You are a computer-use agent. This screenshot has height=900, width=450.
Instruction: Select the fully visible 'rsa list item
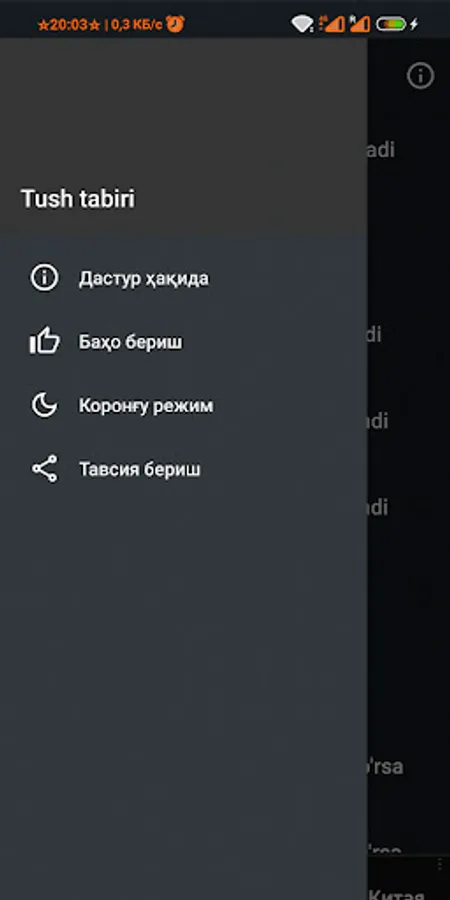coord(385,766)
